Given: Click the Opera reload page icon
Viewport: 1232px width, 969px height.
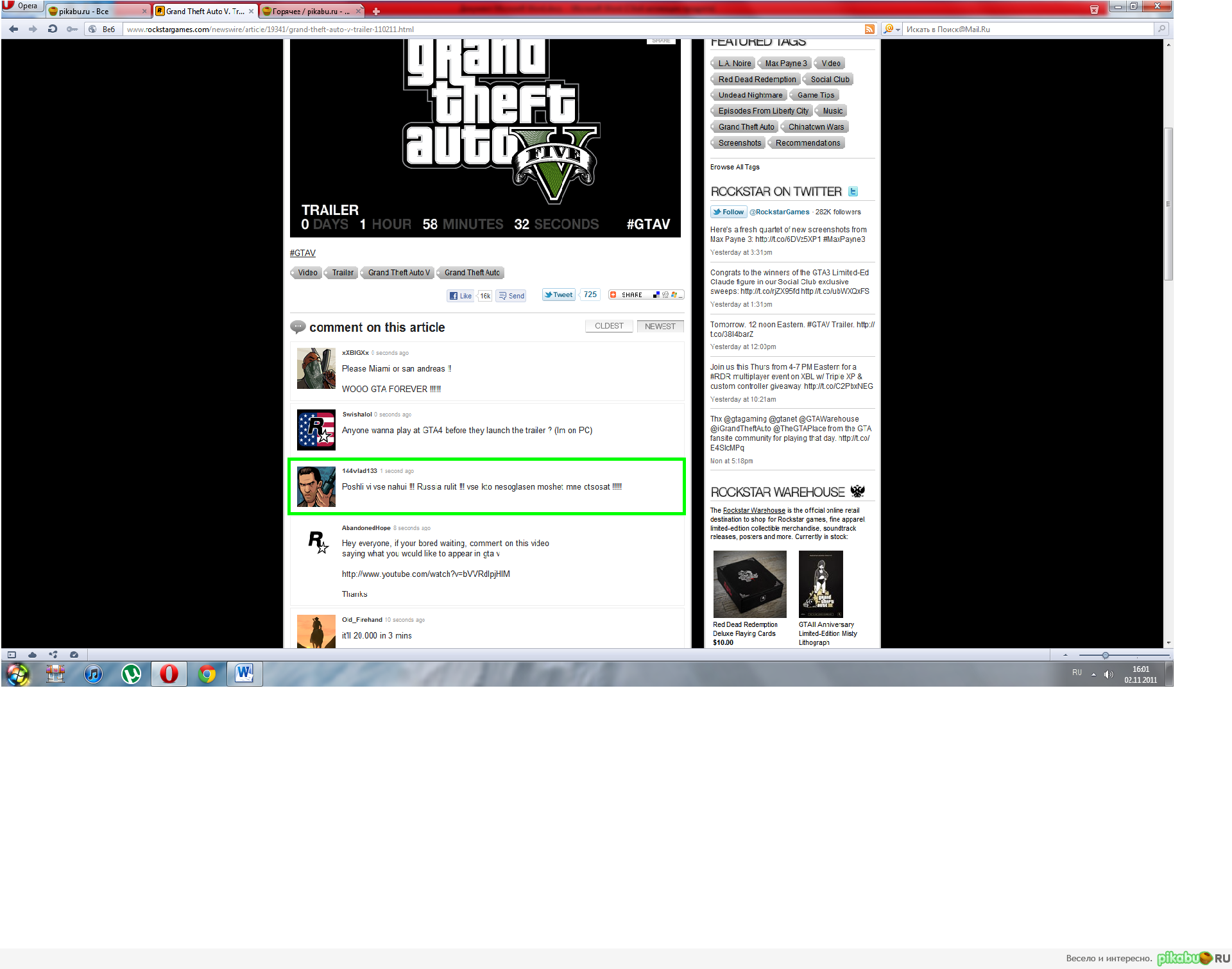Looking at the screenshot, I should tap(53, 29).
